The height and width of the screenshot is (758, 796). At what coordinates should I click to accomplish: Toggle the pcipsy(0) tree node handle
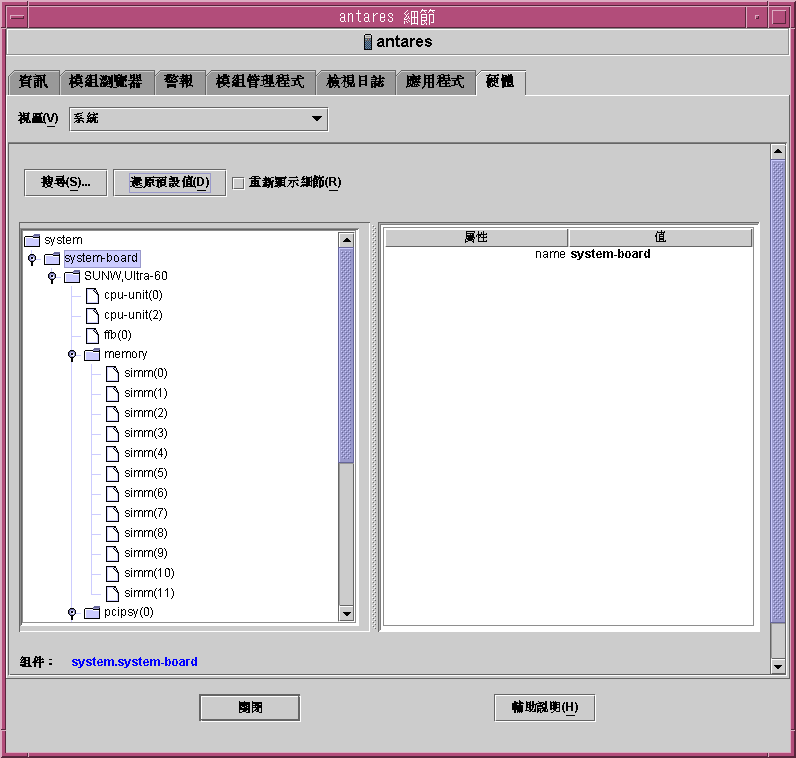pyautogui.click(x=72, y=613)
